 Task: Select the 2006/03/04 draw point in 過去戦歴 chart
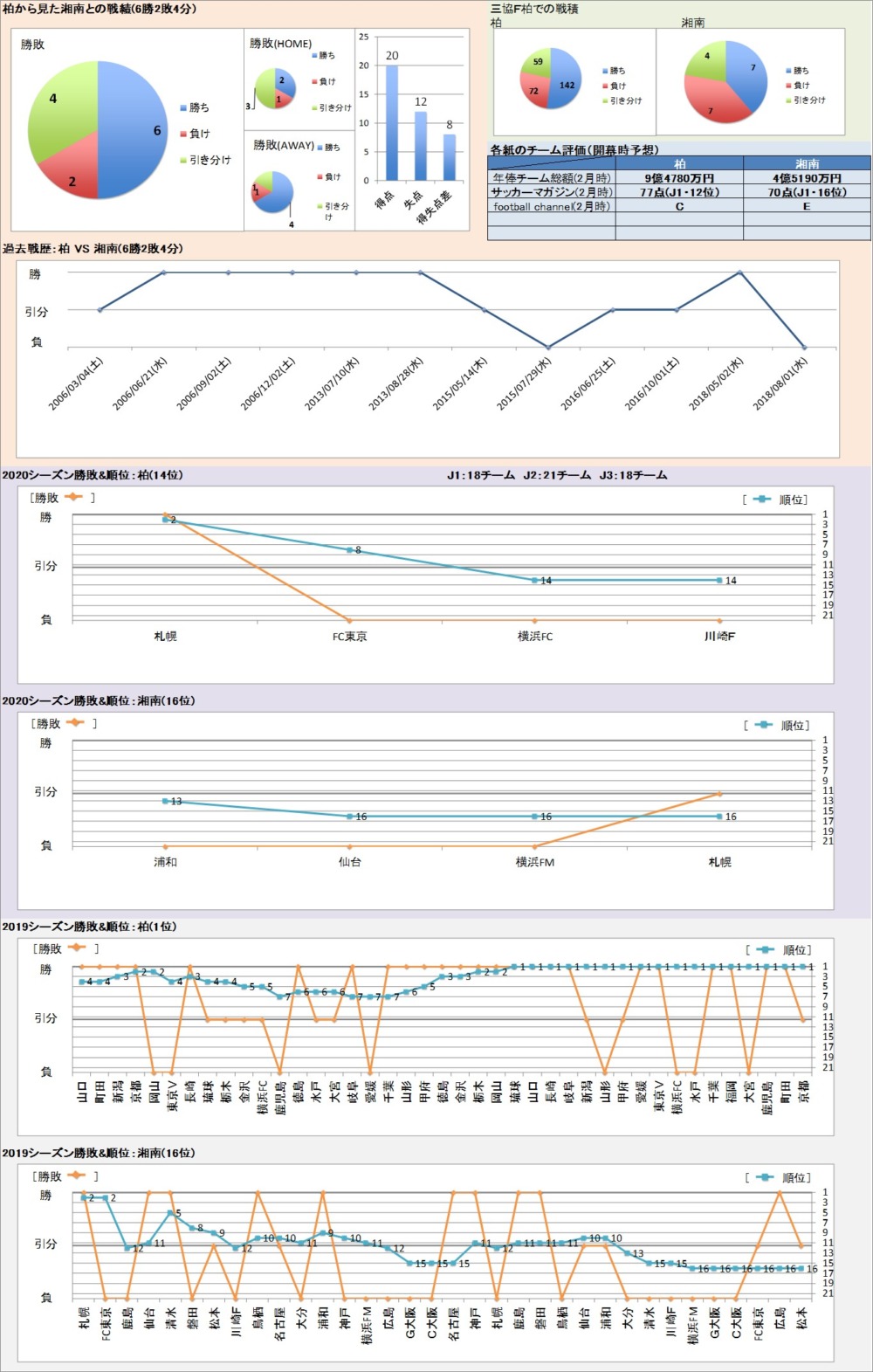100,310
